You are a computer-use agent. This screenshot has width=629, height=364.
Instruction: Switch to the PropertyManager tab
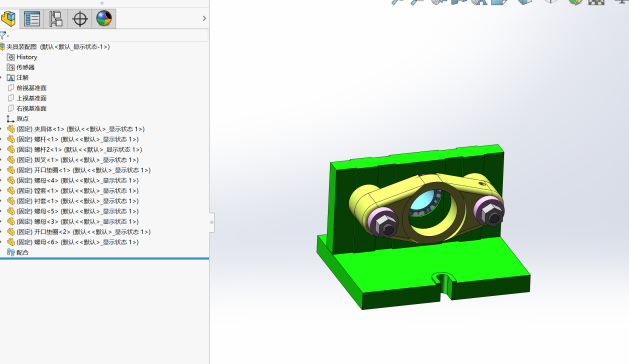(32, 18)
